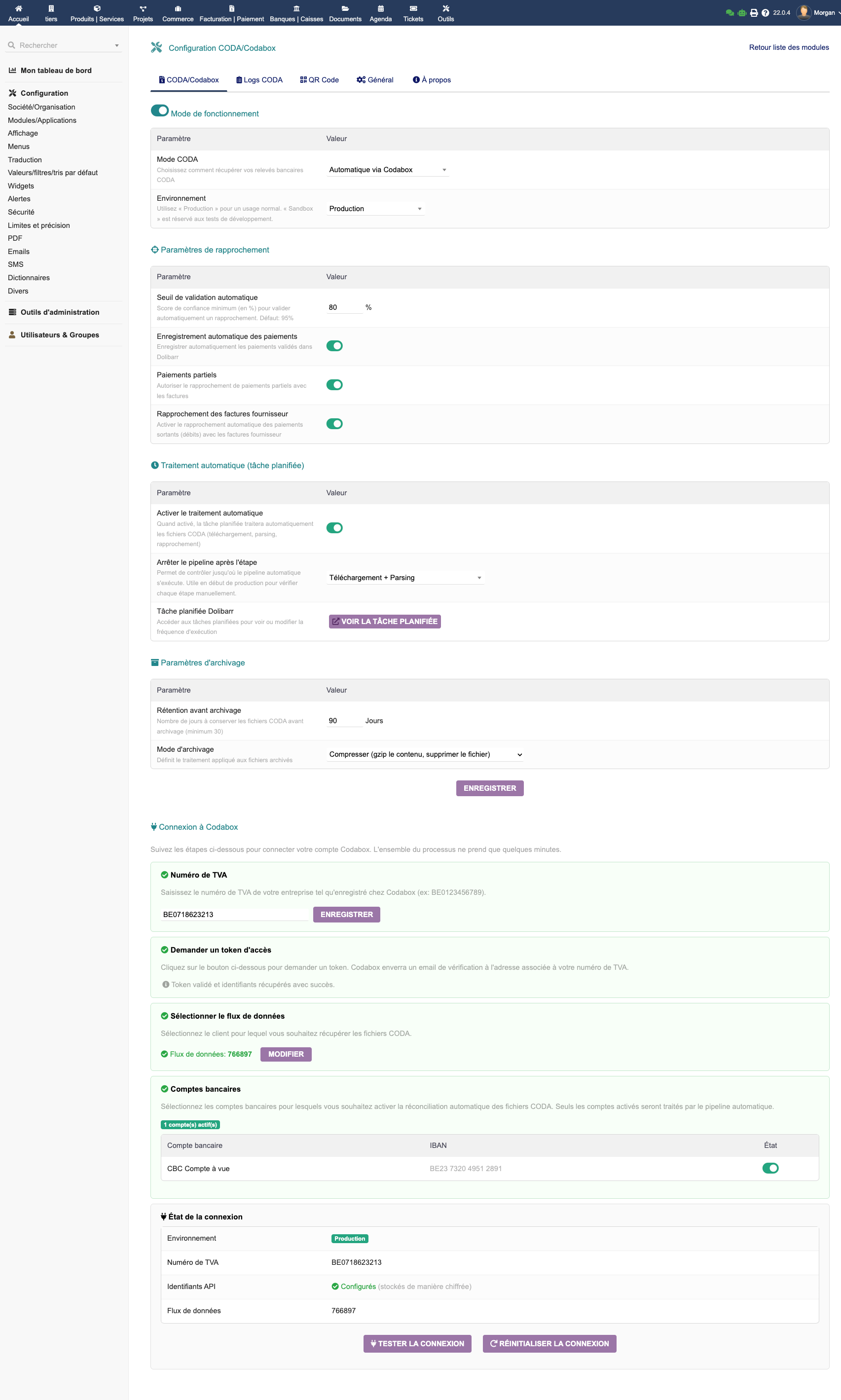The height and width of the screenshot is (1400, 841).
Task: Open the Mode CODA dropdown
Action: point(388,170)
